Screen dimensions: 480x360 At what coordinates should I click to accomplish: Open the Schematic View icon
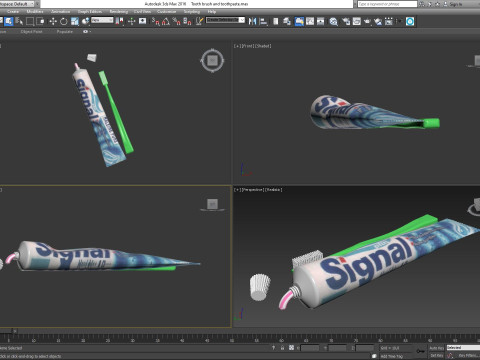[321, 21]
